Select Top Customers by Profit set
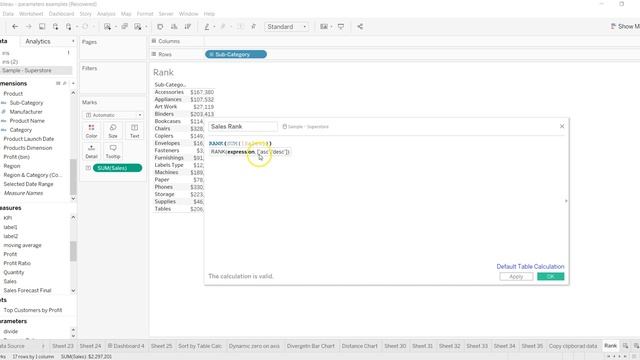 click(x=33, y=310)
